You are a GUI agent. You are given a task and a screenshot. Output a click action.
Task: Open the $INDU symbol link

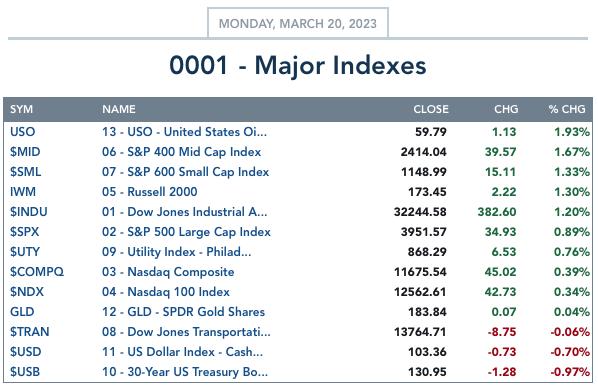(29, 212)
